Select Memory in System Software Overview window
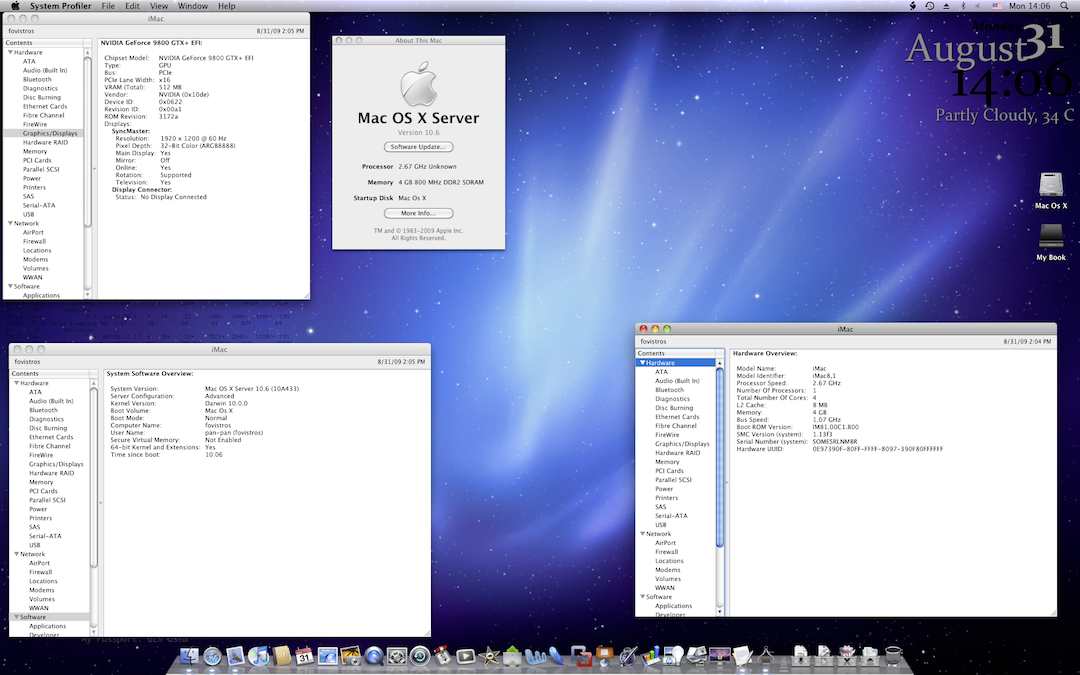Screen dimensions: 1080x675 [x=41, y=482]
